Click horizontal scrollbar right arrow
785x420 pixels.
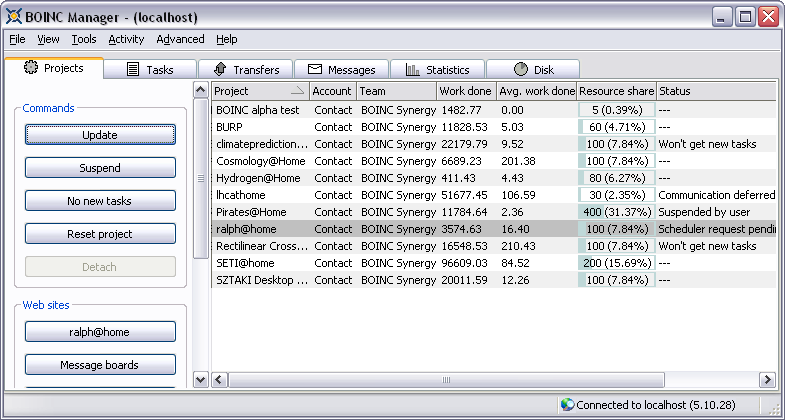click(767, 380)
